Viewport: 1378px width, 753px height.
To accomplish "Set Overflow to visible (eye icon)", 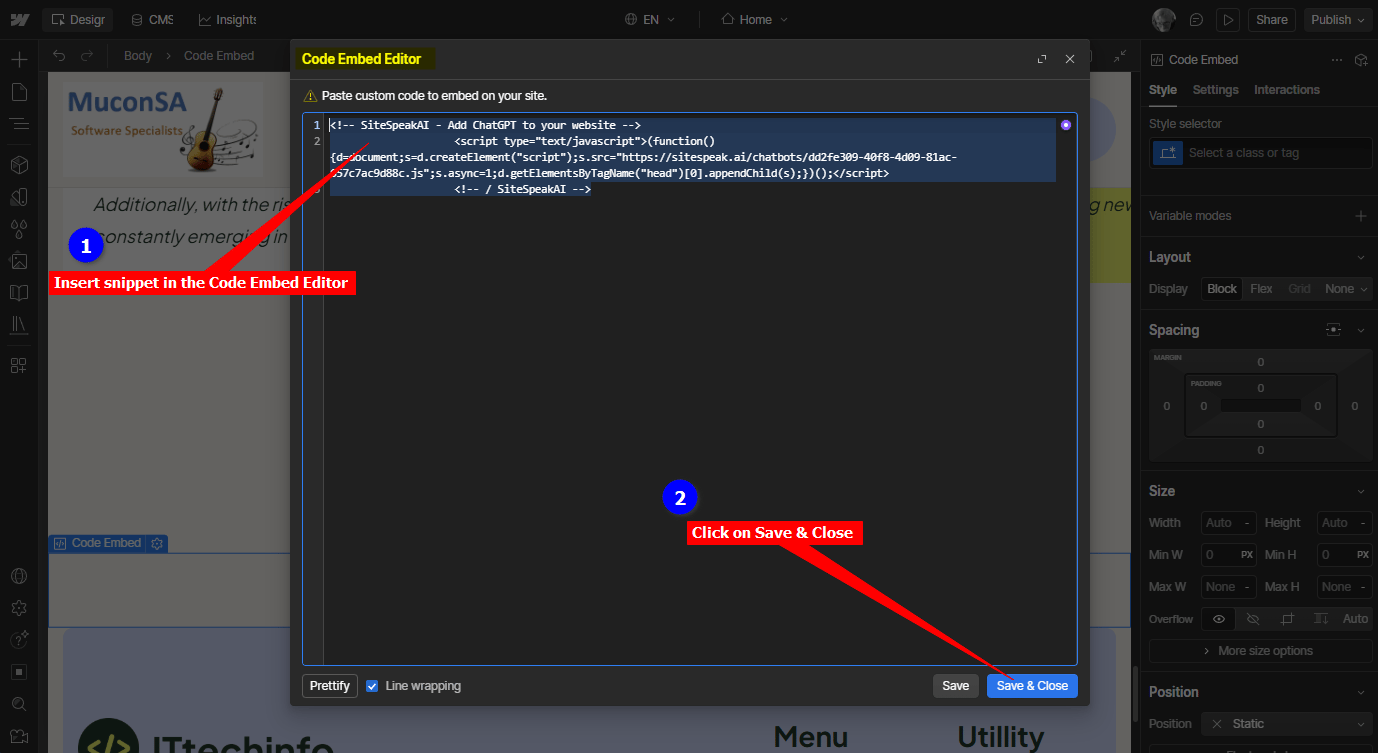I will click(1219, 619).
